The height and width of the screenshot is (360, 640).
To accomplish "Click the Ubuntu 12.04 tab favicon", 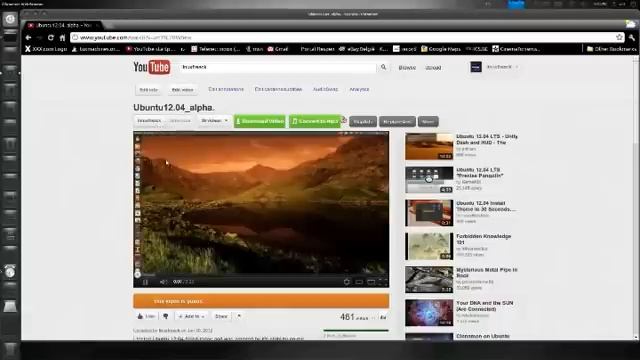I will click(31, 25).
